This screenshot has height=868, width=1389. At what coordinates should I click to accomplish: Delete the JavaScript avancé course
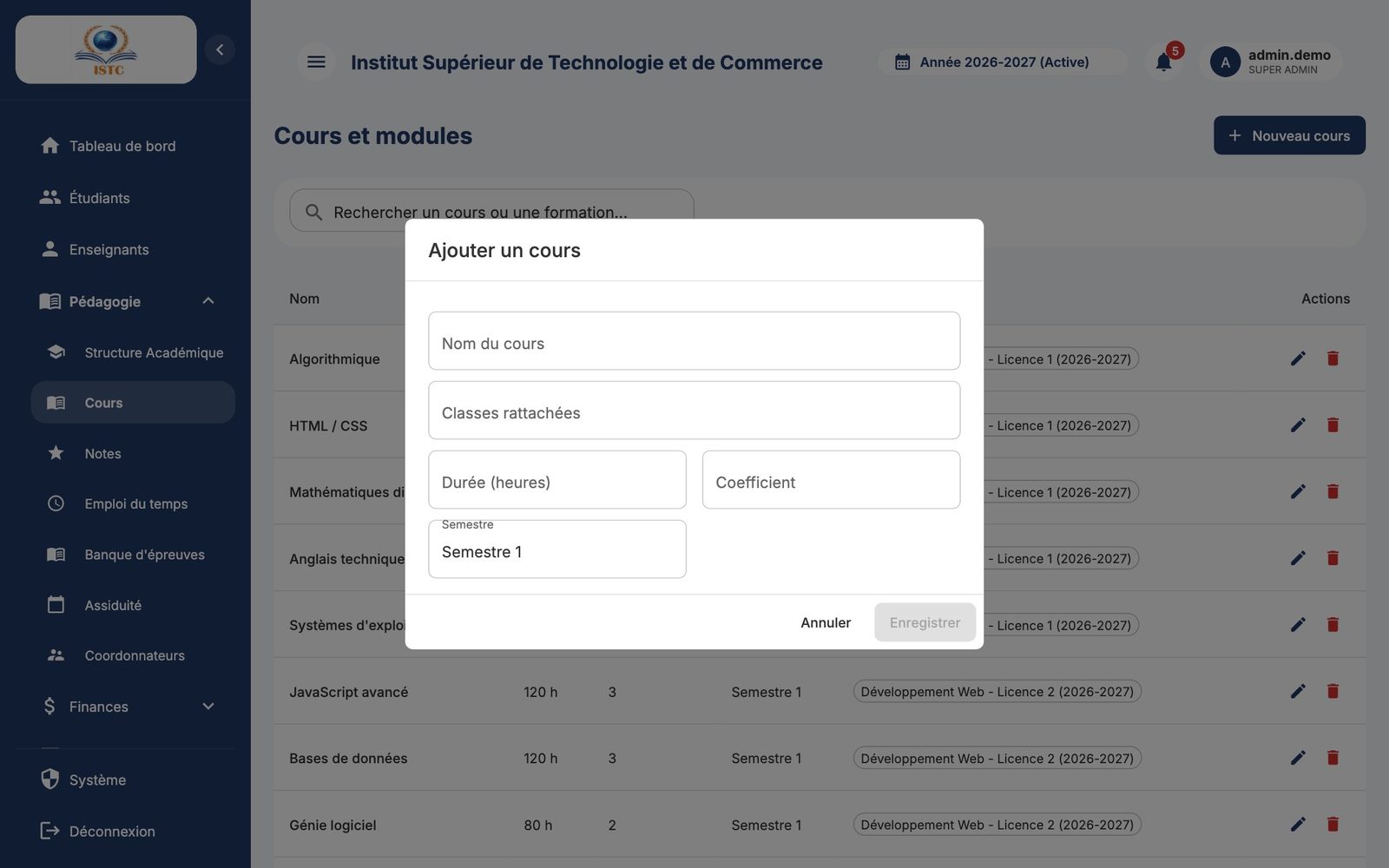tap(1333, 691)
